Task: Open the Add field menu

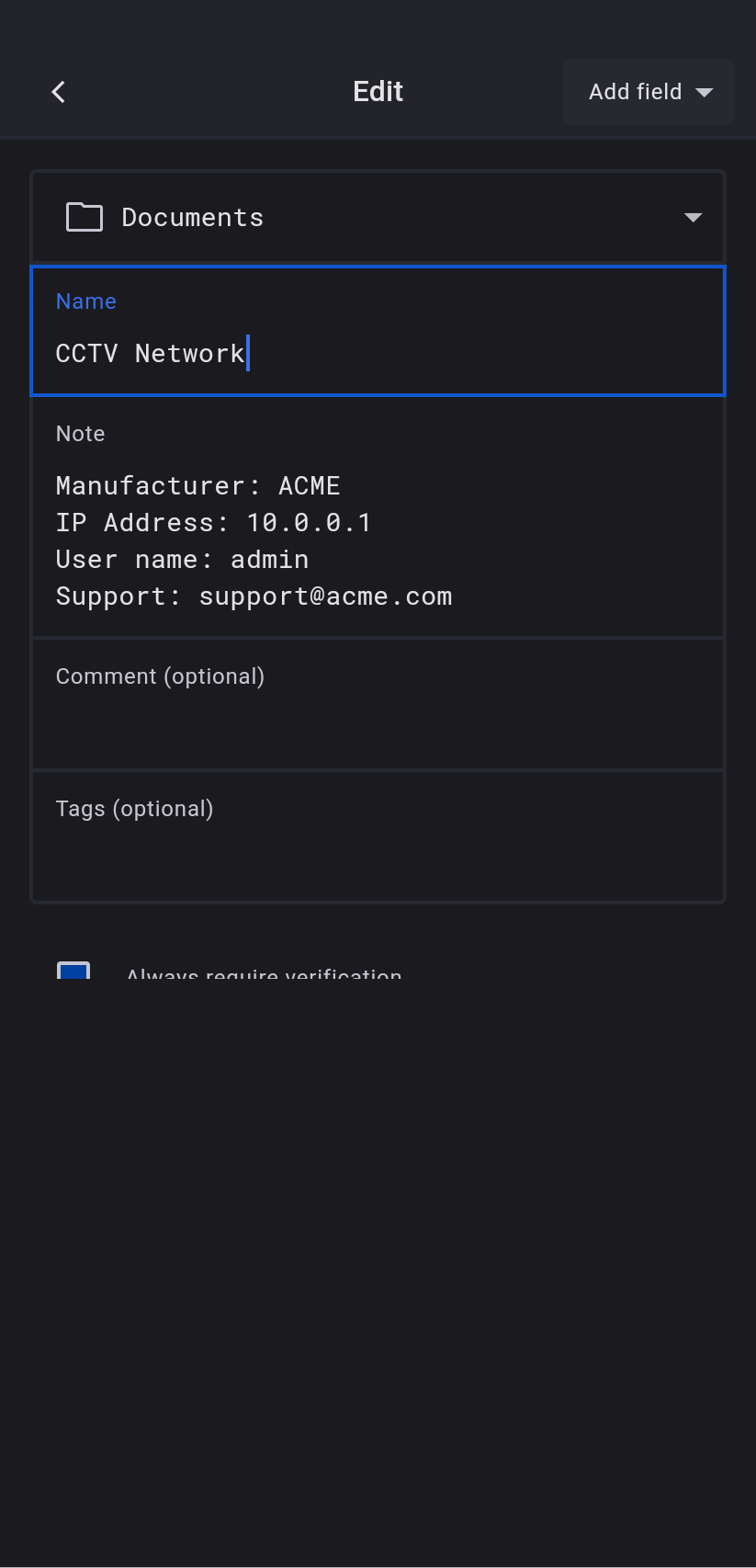Action: pyautogui.click(x=648, y=92)
